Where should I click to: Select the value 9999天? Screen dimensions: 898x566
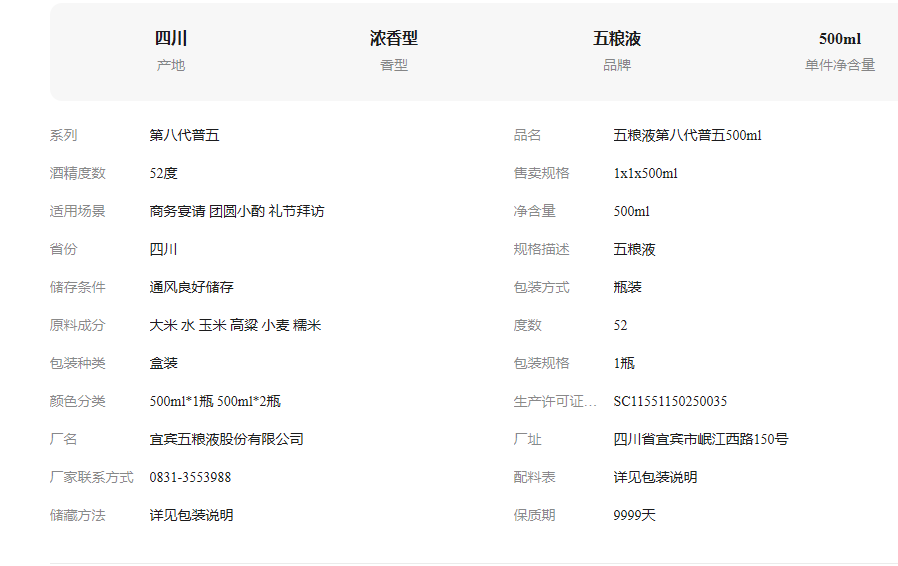coord(634,515)
